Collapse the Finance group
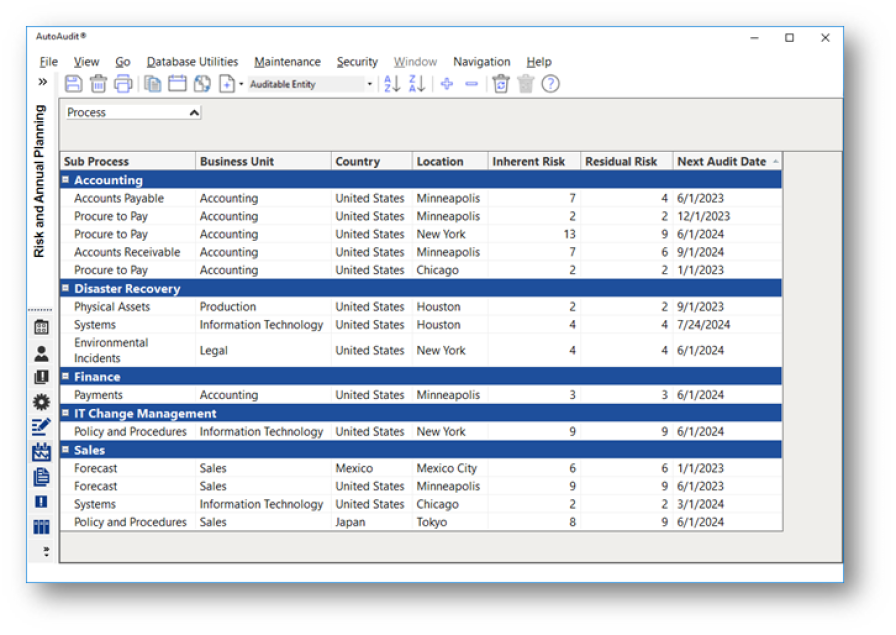Image resolution: width=896 pixels, height=635 pixels. (65, 376)
